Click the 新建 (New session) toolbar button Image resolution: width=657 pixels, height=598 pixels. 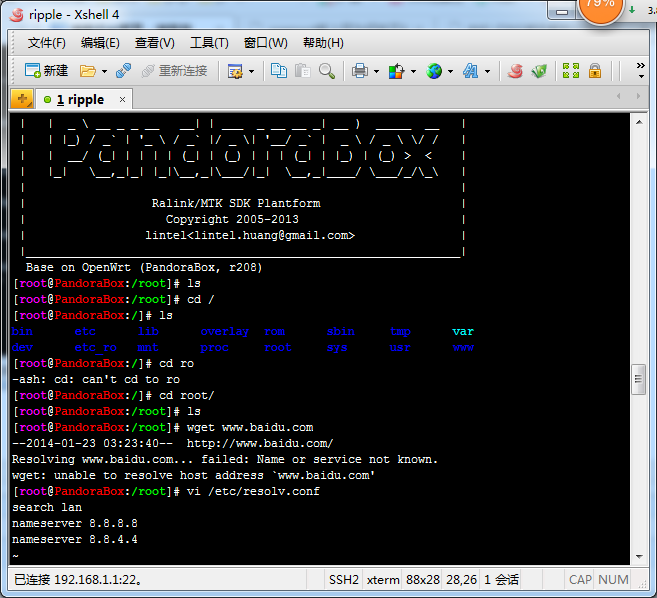coord(46,71)
